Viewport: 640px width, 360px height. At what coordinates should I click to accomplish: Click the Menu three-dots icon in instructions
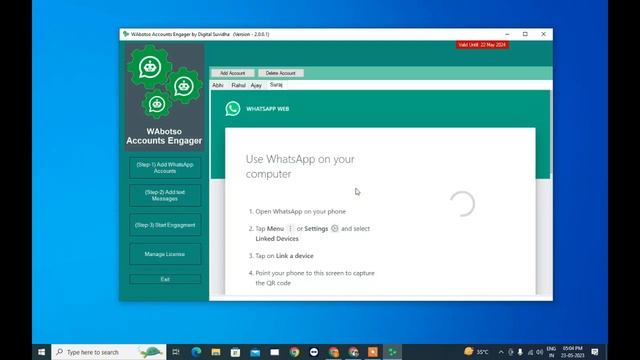click(290, 229)
